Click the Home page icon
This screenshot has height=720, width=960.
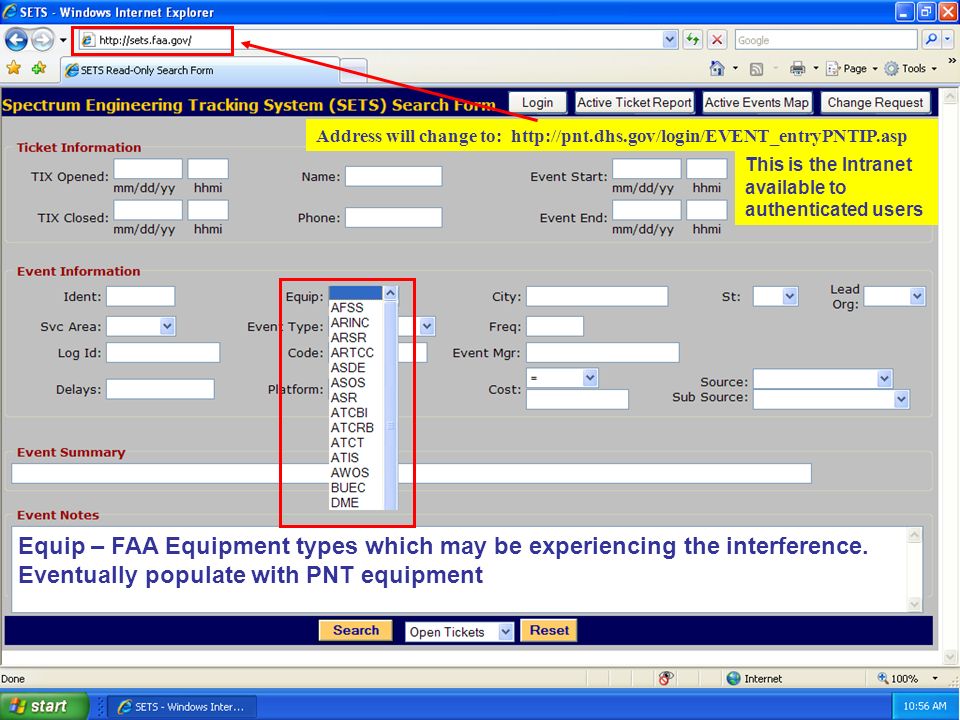(717, 68)
